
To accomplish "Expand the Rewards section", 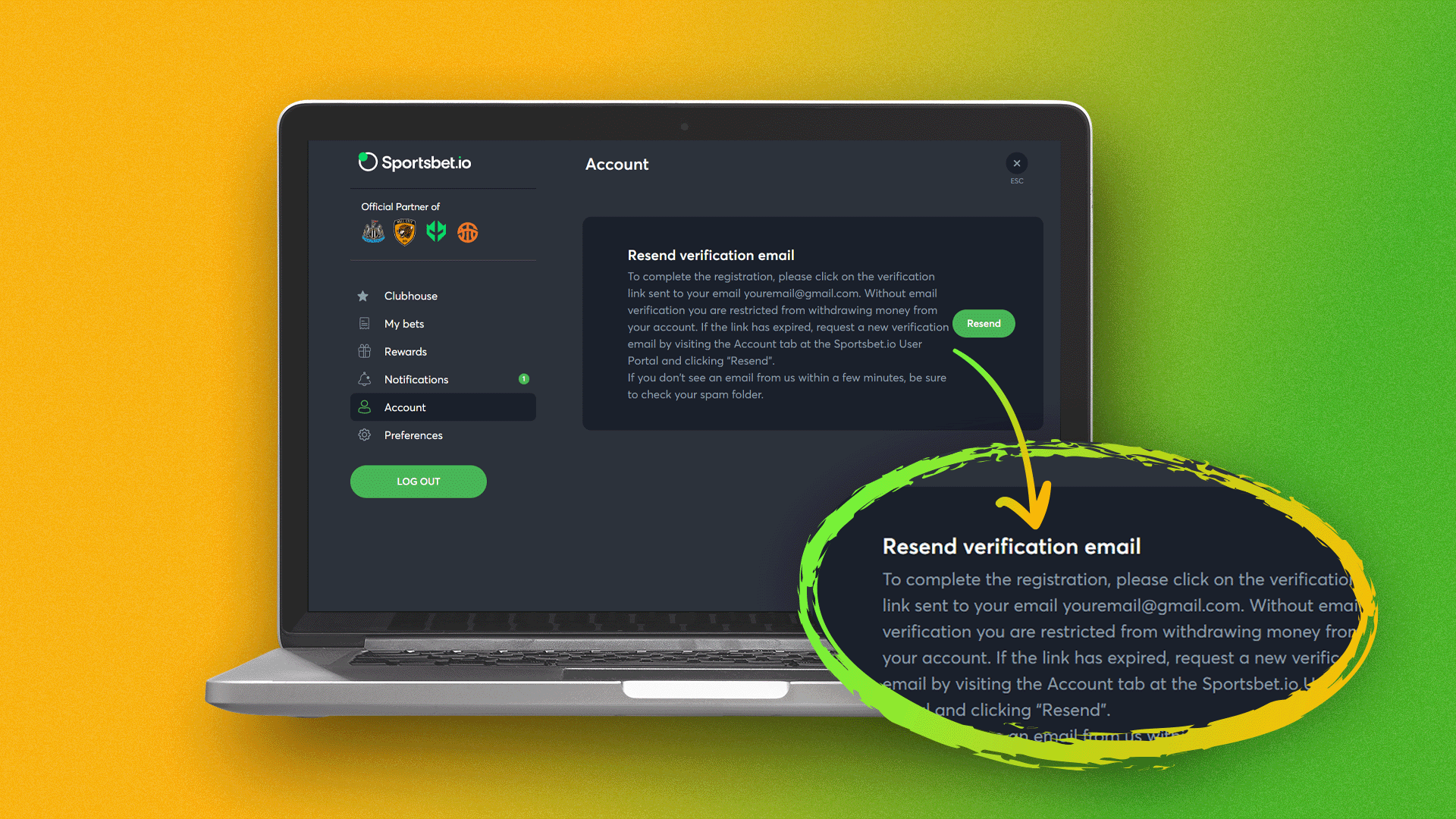I will (405, 351).
